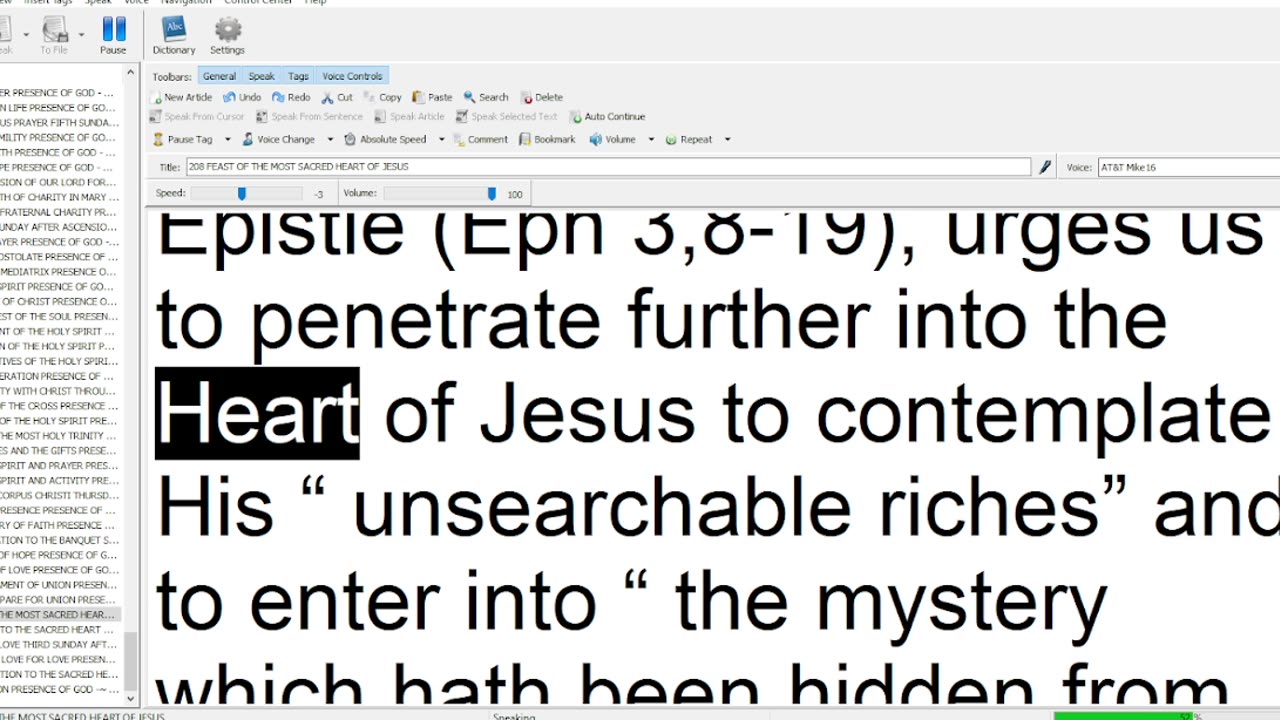The height and width of the screenshot is (720, 1280).
Task: Insert a Volume tag
Action: pyautogui.click(x=612, y=140)
